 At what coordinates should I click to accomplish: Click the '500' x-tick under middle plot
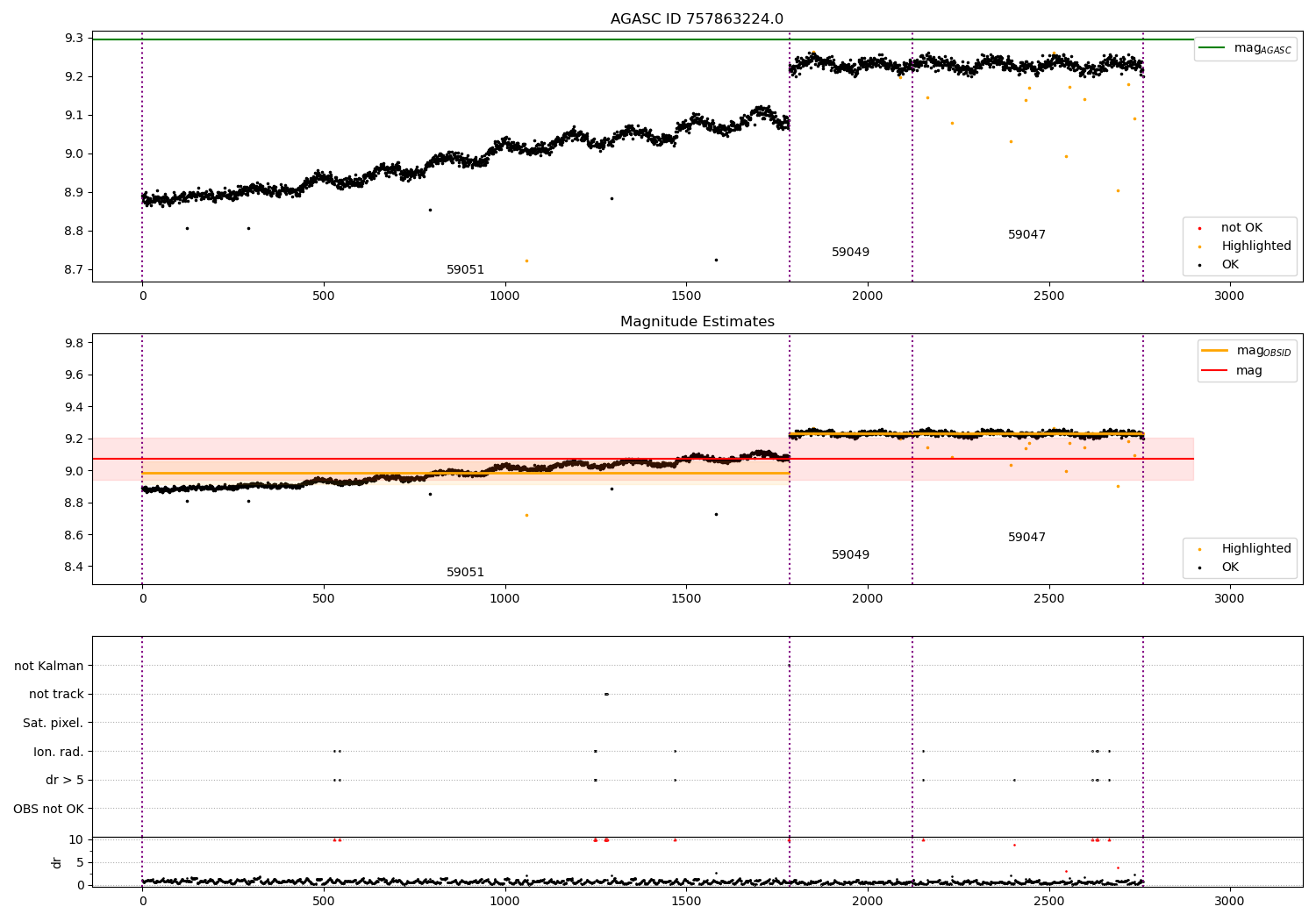coord(324,599)
